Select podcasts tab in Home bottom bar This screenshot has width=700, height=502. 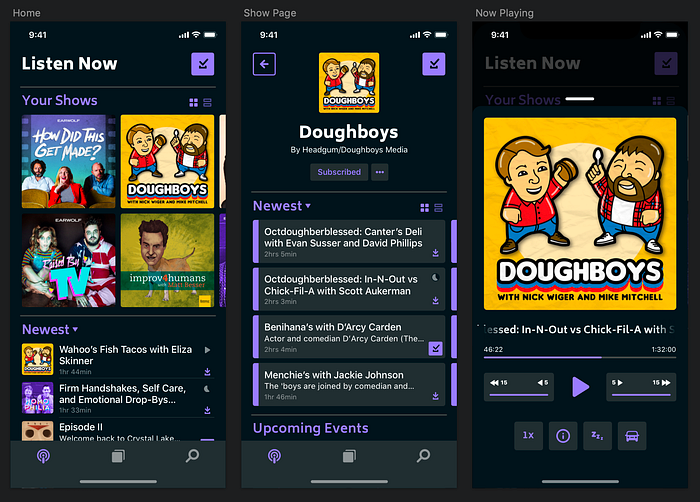pyautogui.click(x=43, y=456)
